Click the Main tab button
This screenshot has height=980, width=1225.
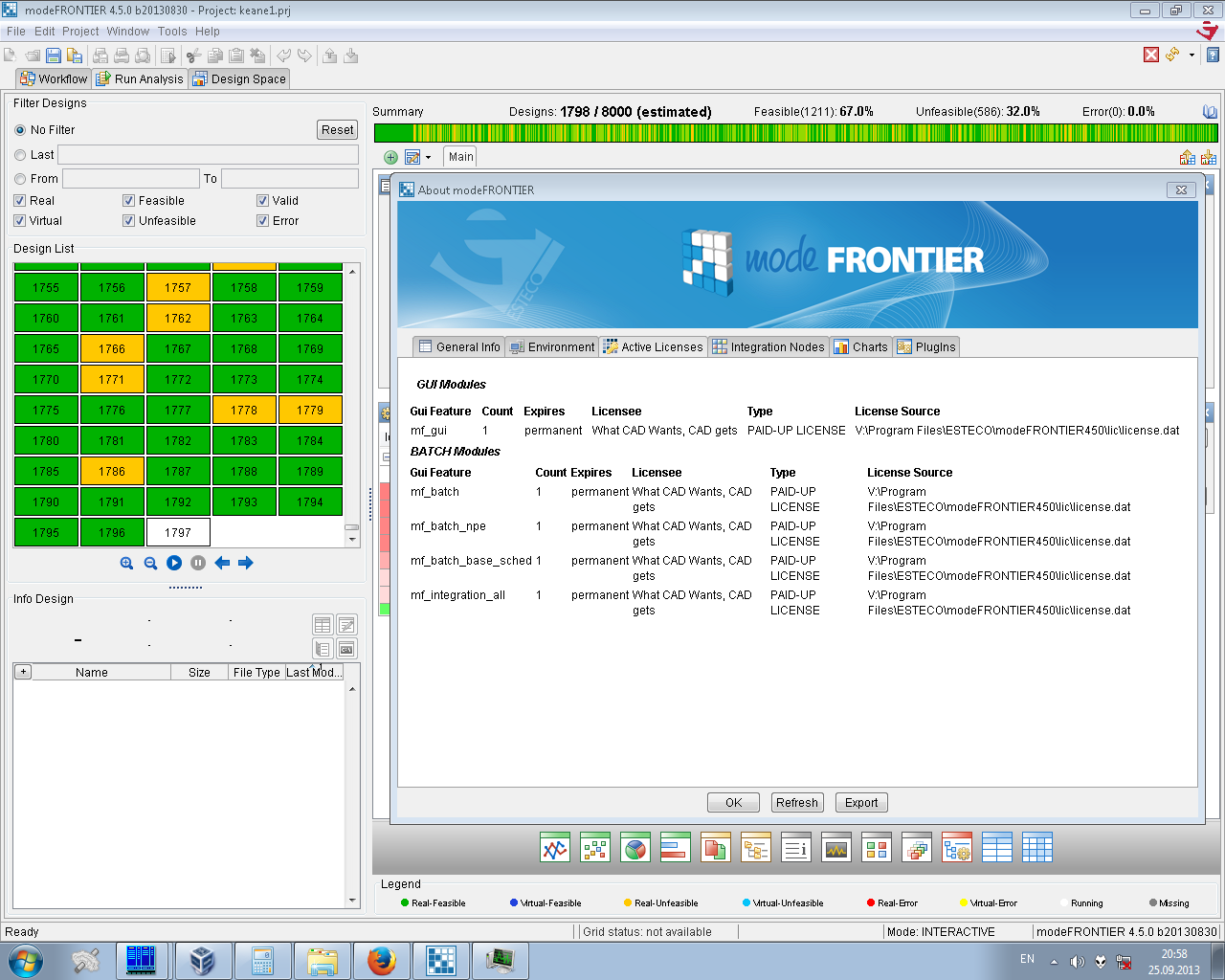click(x=461, y=157)
